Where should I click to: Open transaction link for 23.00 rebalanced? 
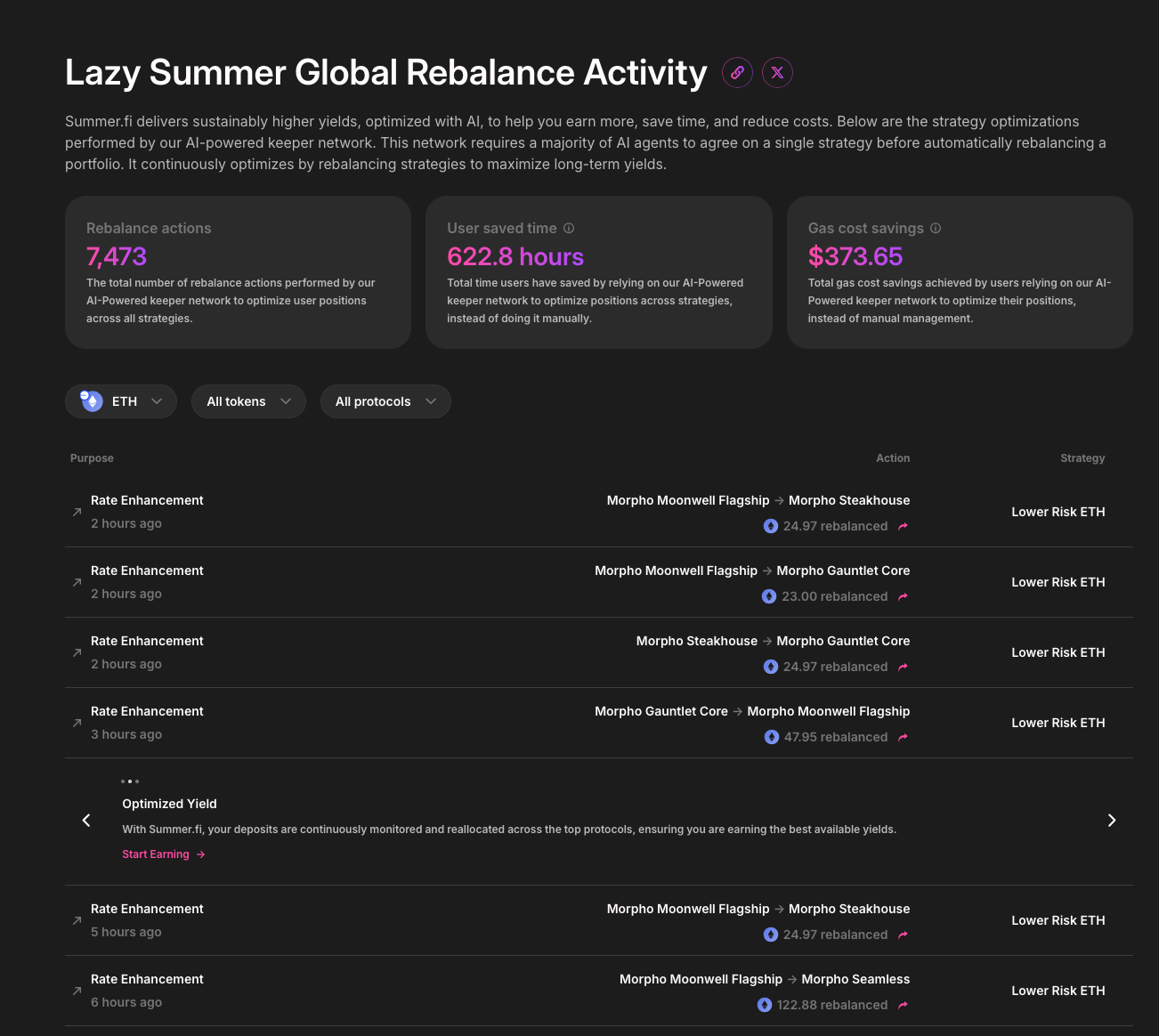click(904, 596)
